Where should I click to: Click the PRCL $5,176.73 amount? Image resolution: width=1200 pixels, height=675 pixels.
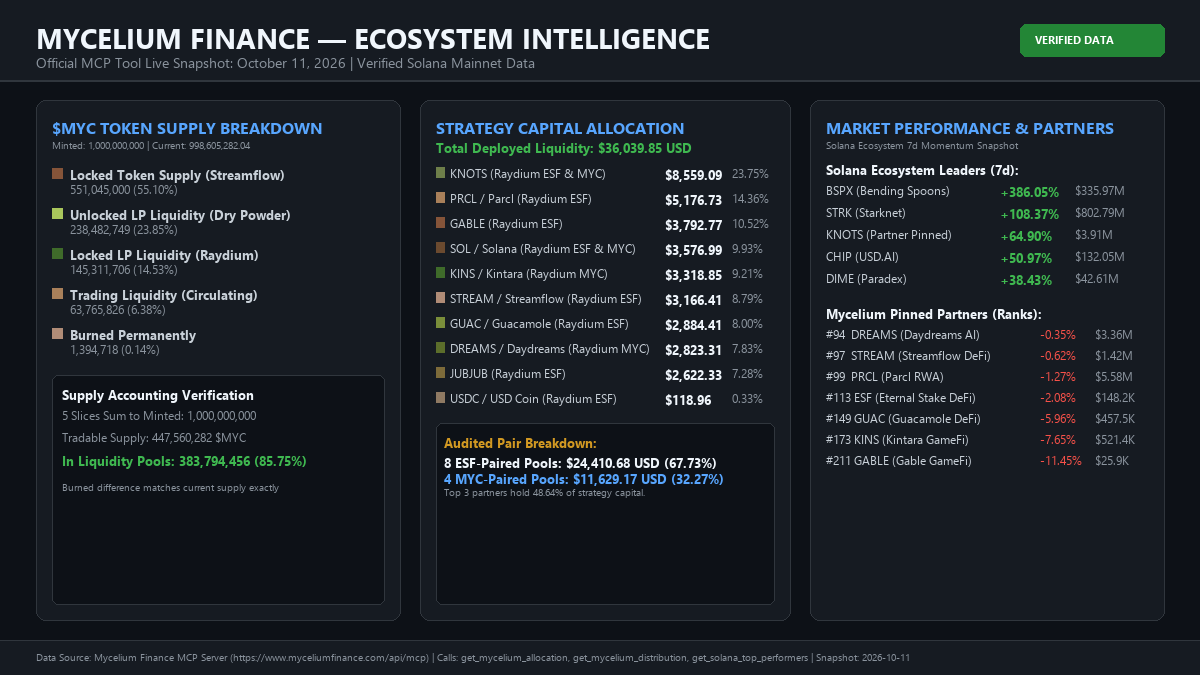[693, 200]
